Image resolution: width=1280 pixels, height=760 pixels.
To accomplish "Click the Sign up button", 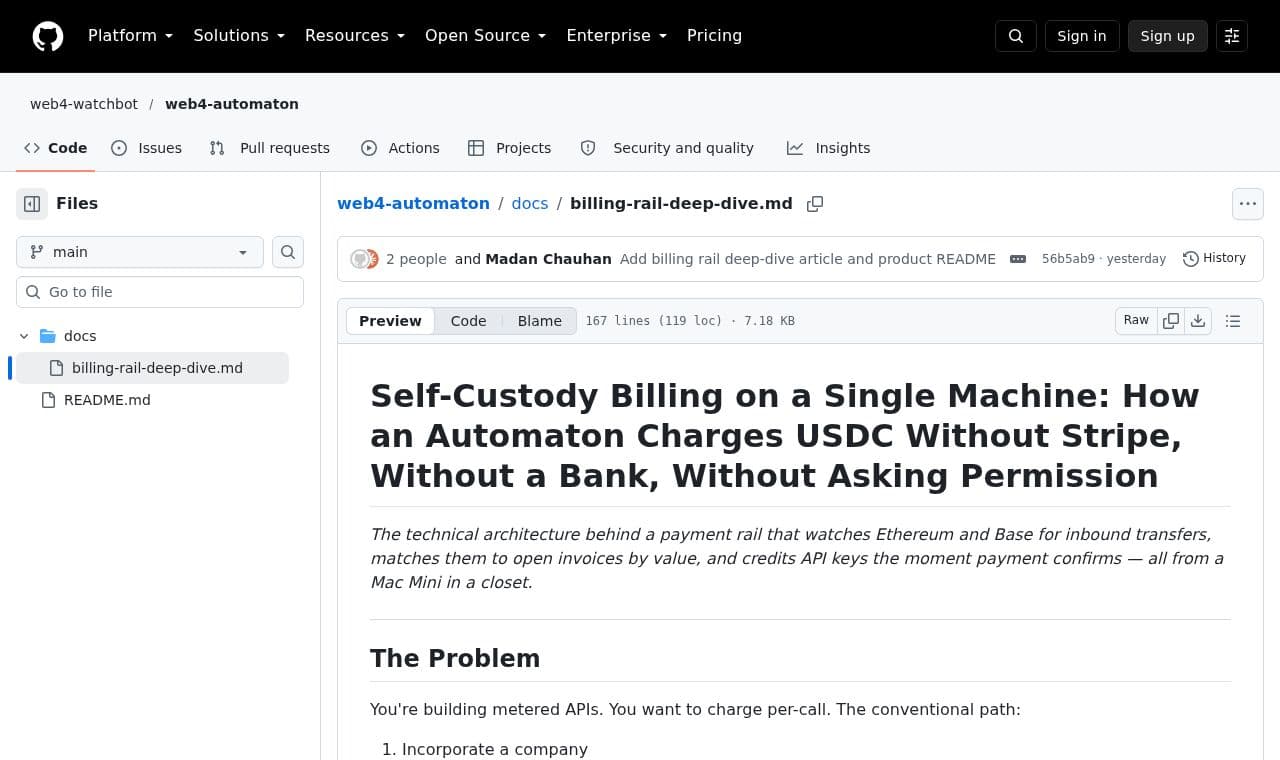I will 1168,36.
